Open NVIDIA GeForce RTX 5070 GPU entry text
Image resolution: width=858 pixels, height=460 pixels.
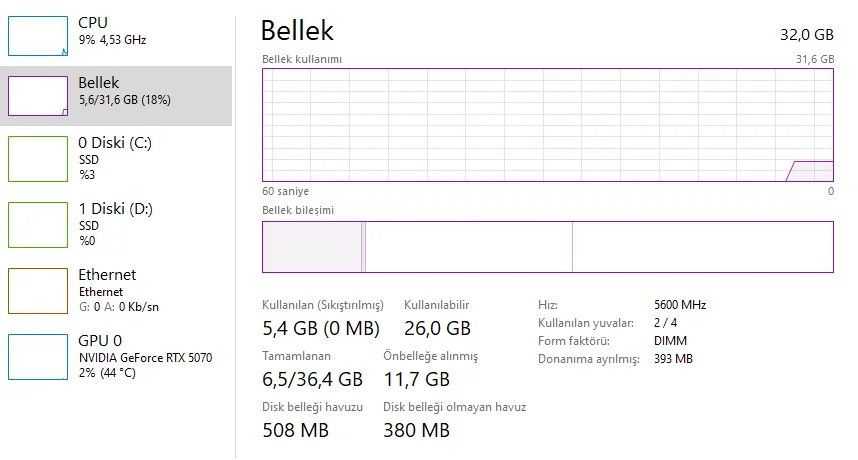click(x=145, y=357)
